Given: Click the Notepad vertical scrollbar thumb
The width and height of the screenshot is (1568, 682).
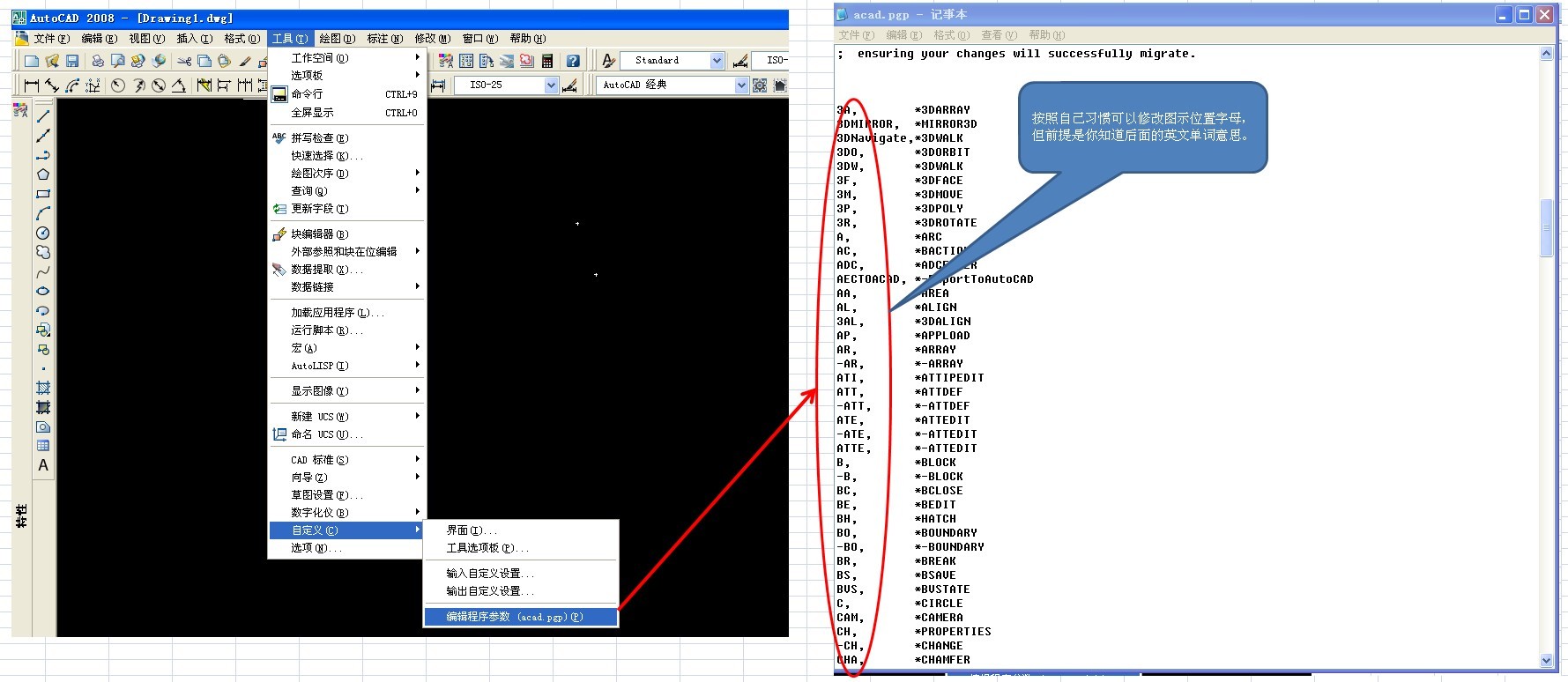Looking at the screenshot, I should click(x=1546, y=228).
